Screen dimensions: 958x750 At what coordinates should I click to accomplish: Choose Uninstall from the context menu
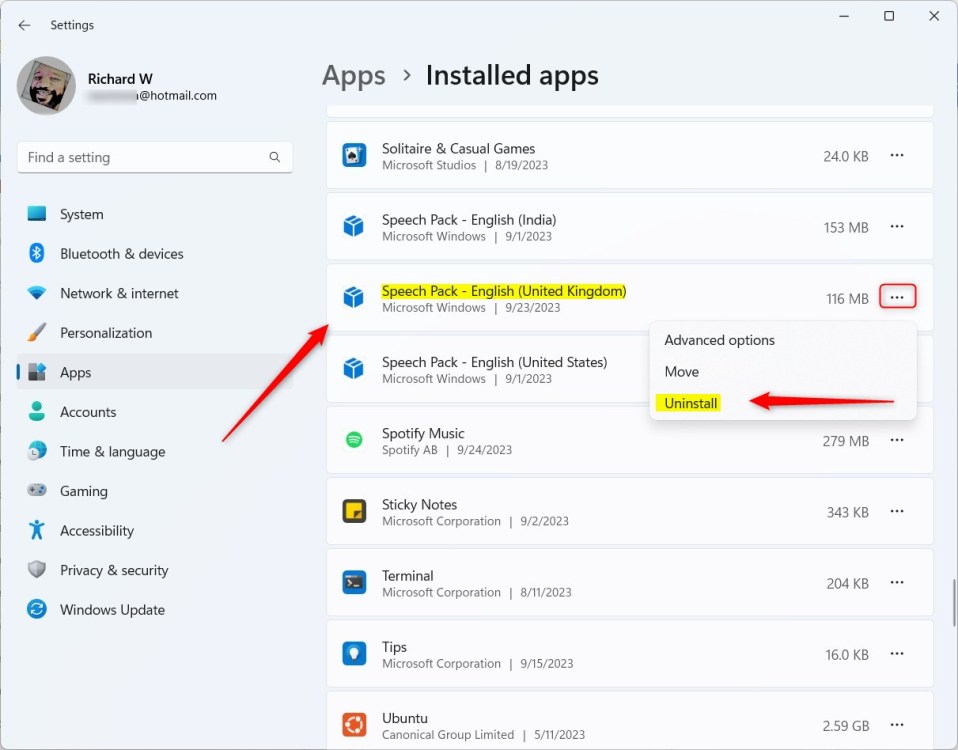pyautogui.click(x=783, y=403)
